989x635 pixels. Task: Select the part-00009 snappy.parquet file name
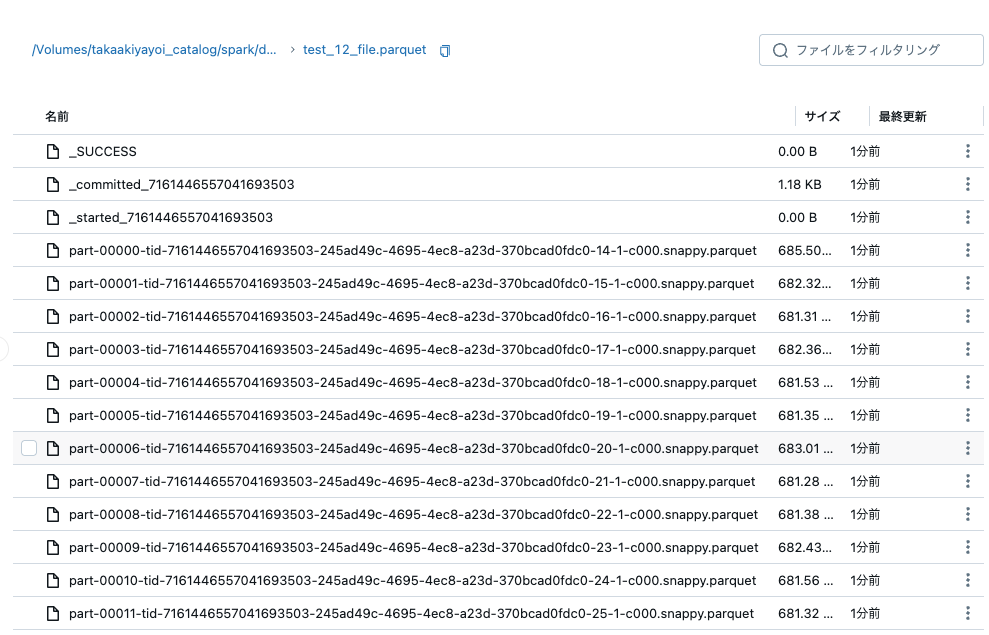coord(414,547)
